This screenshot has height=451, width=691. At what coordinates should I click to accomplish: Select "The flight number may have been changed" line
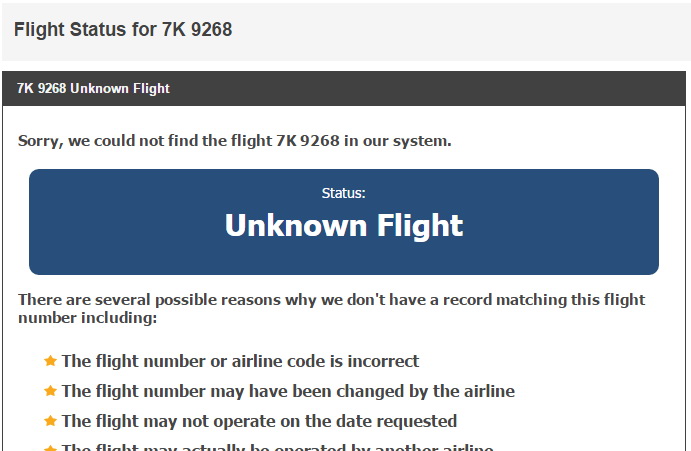[288, 391]
